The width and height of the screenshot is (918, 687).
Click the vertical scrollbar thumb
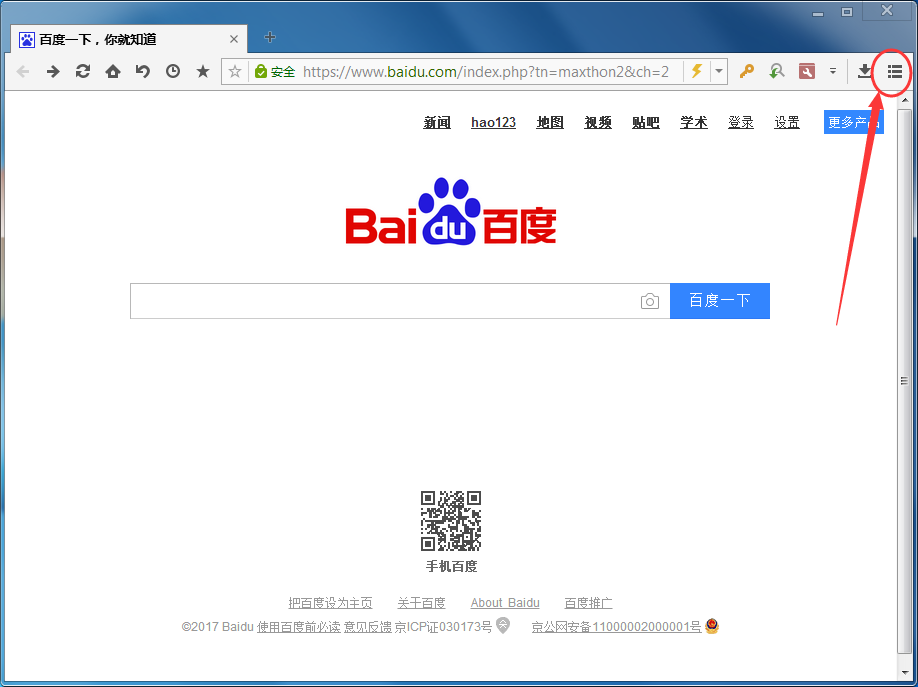[905, 381]
